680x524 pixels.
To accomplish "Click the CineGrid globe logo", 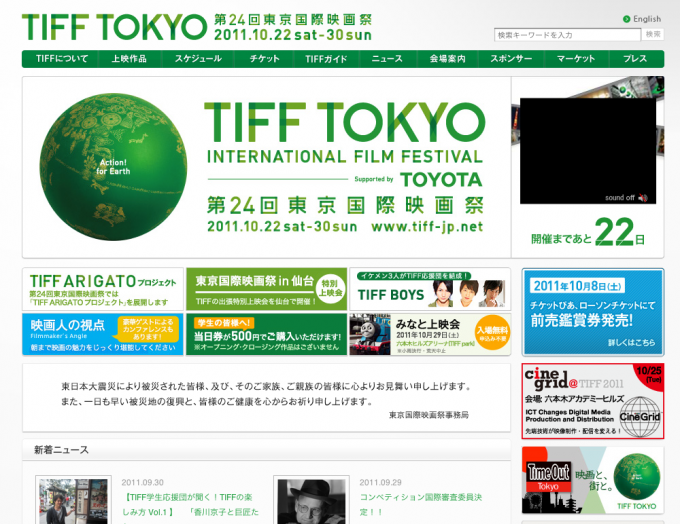I will [640, 417].
